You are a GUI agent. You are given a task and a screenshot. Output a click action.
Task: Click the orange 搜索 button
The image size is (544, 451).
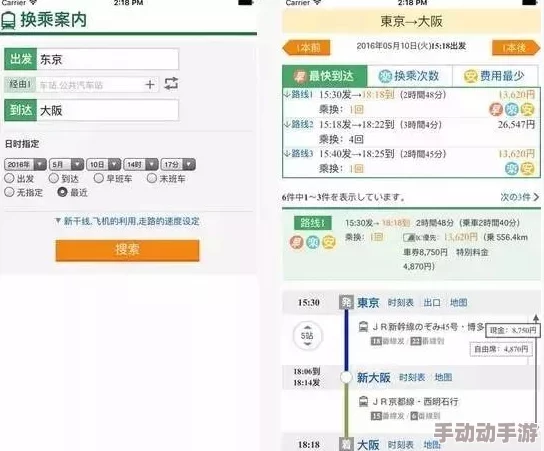[127, 250]
